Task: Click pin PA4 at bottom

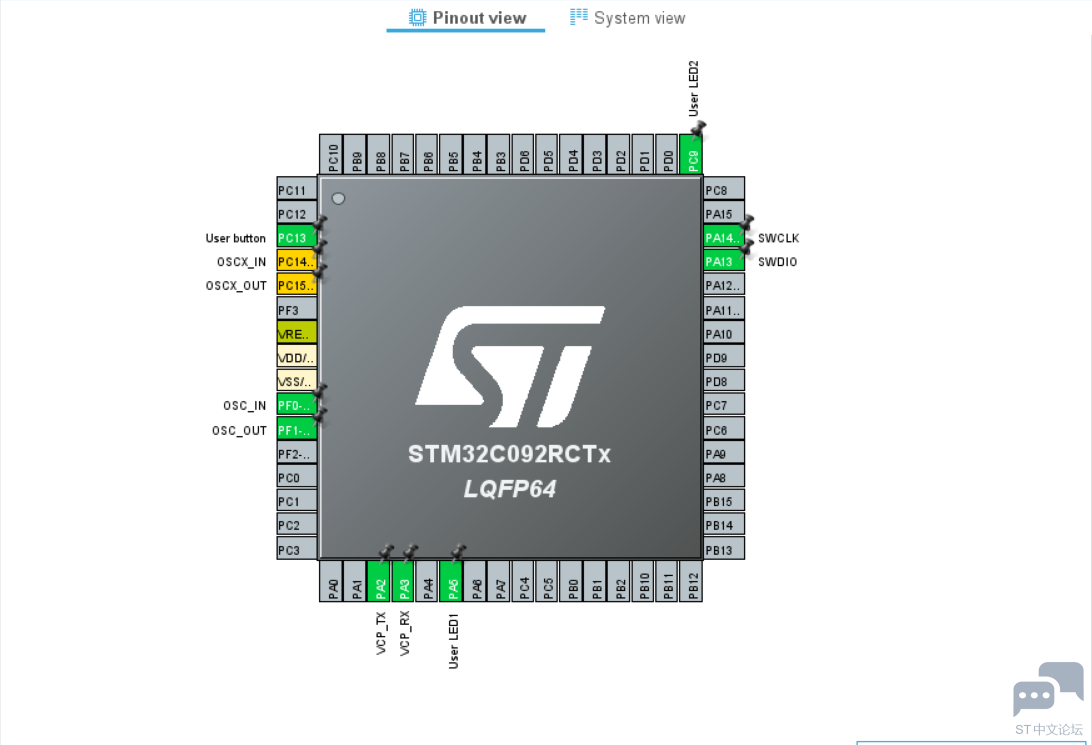Action: 427,581
